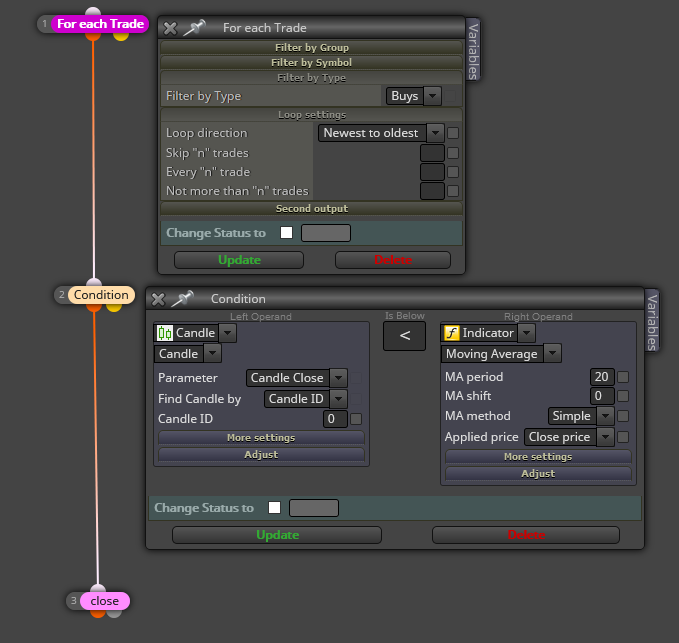Toggle checkbox next to Filter by Type
Screen dimensions: 679x643
pyautogui.click(x=450, y=96)
